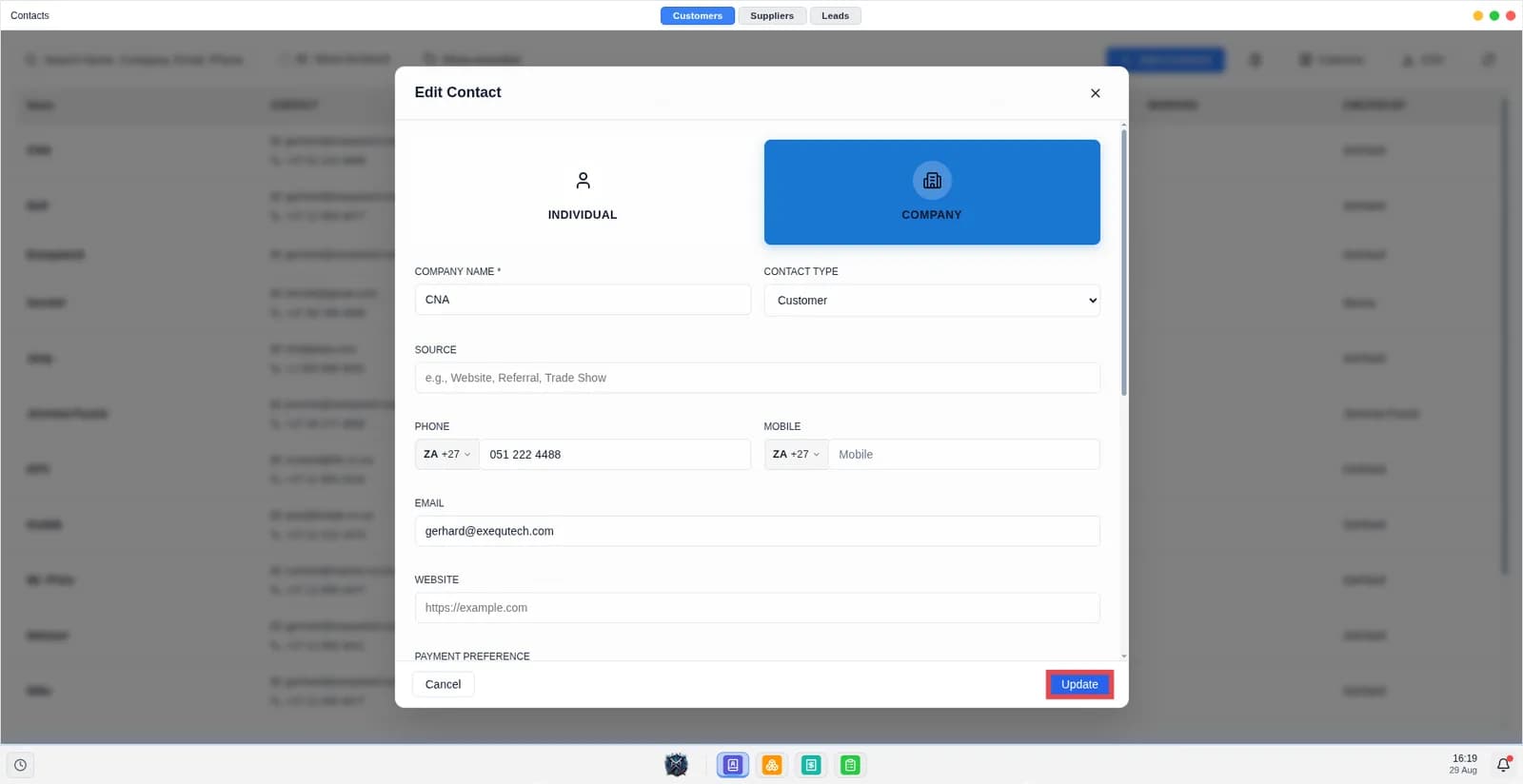
Task: Switch to the Suppliers tab
Action: tap(772, 15)
